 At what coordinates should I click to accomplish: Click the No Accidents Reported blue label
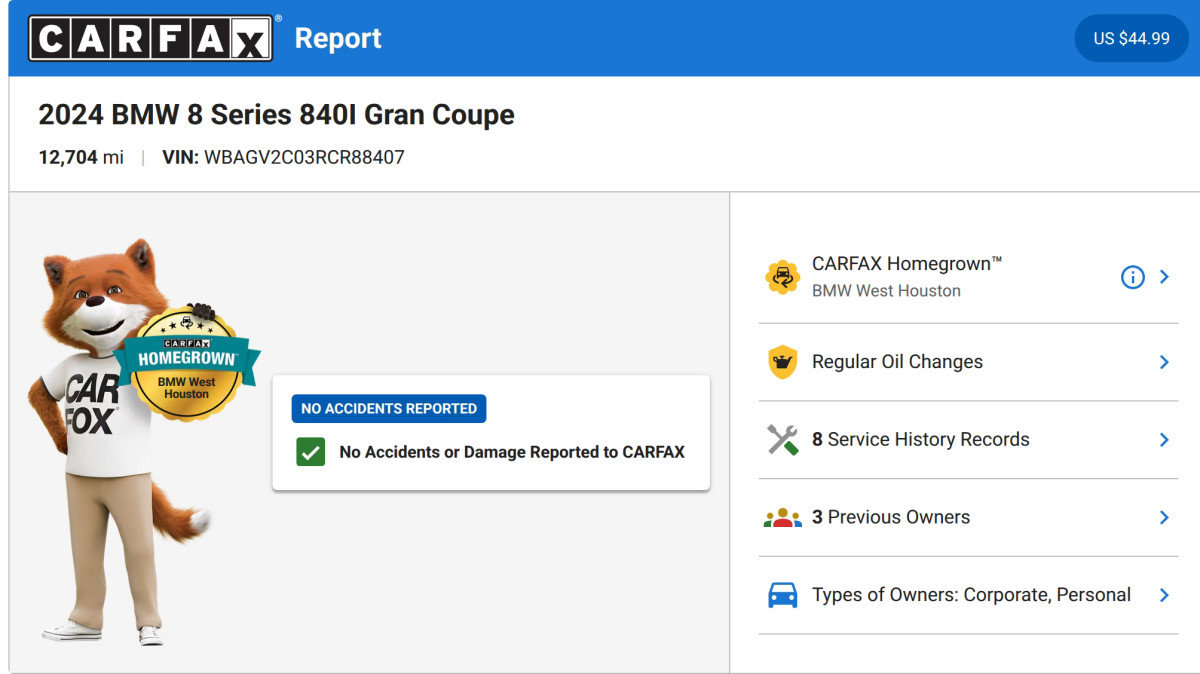click(389, 408)
